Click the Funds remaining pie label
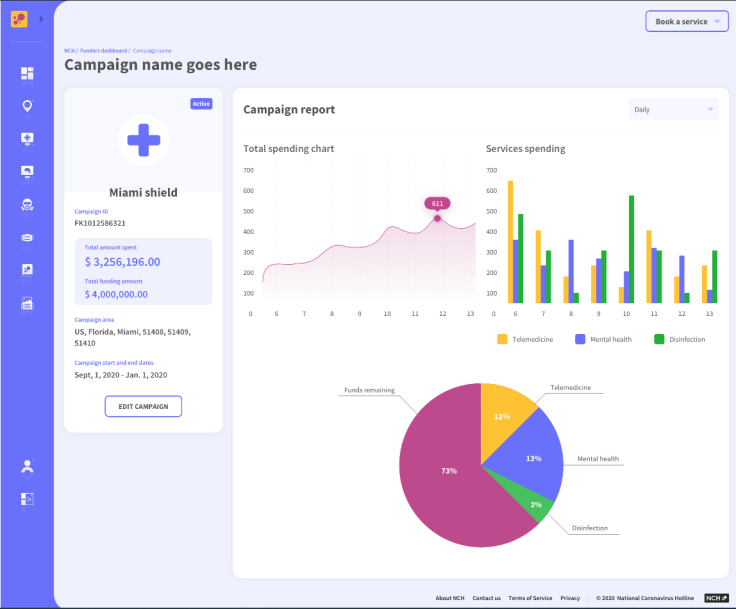The image size is (736, 609). click(369, 390)
